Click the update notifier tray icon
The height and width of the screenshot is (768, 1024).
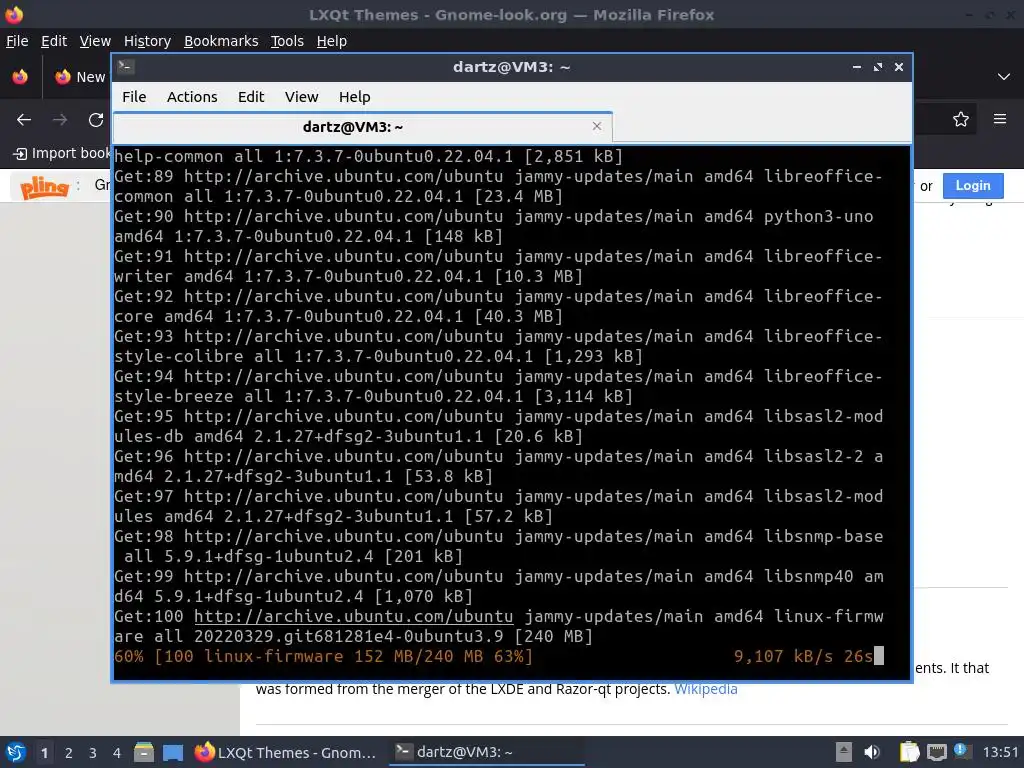(961, 751)
